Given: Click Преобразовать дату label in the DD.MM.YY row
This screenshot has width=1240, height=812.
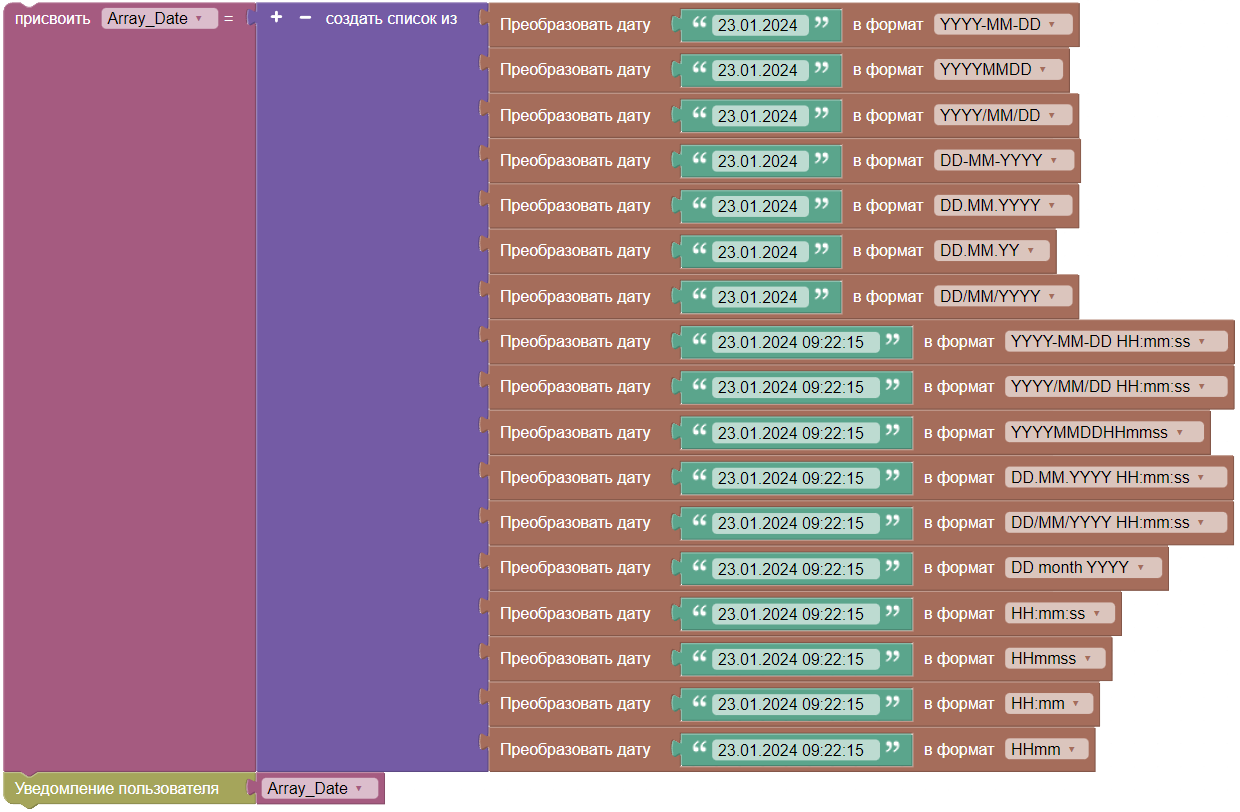Looking at the screenshot, I should pyautogui.click(x=575, y=251).
